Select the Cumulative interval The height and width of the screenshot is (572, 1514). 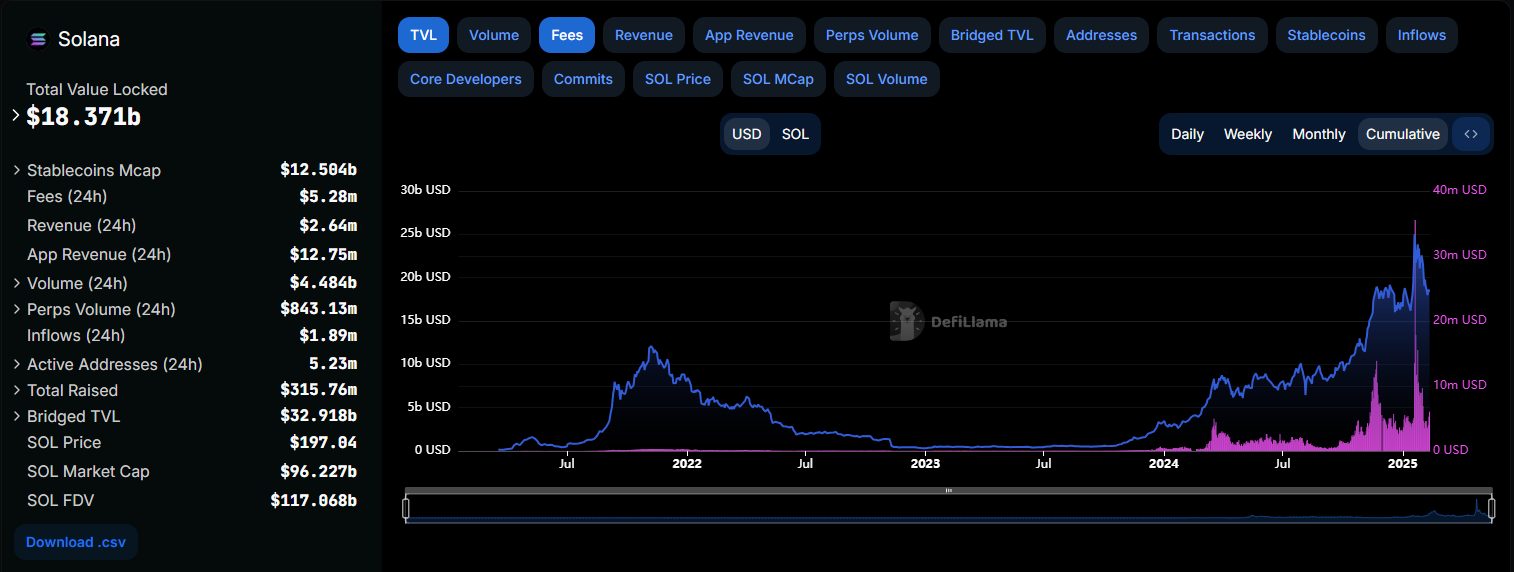pos(1403,134)
